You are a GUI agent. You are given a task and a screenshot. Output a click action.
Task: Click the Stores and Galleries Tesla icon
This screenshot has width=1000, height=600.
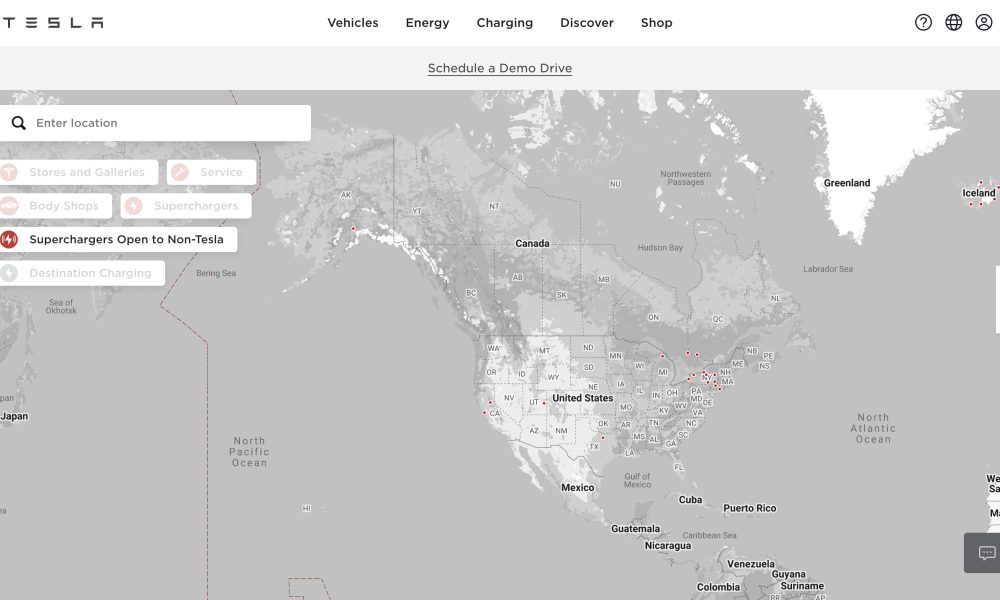click(x=9, y=172)
